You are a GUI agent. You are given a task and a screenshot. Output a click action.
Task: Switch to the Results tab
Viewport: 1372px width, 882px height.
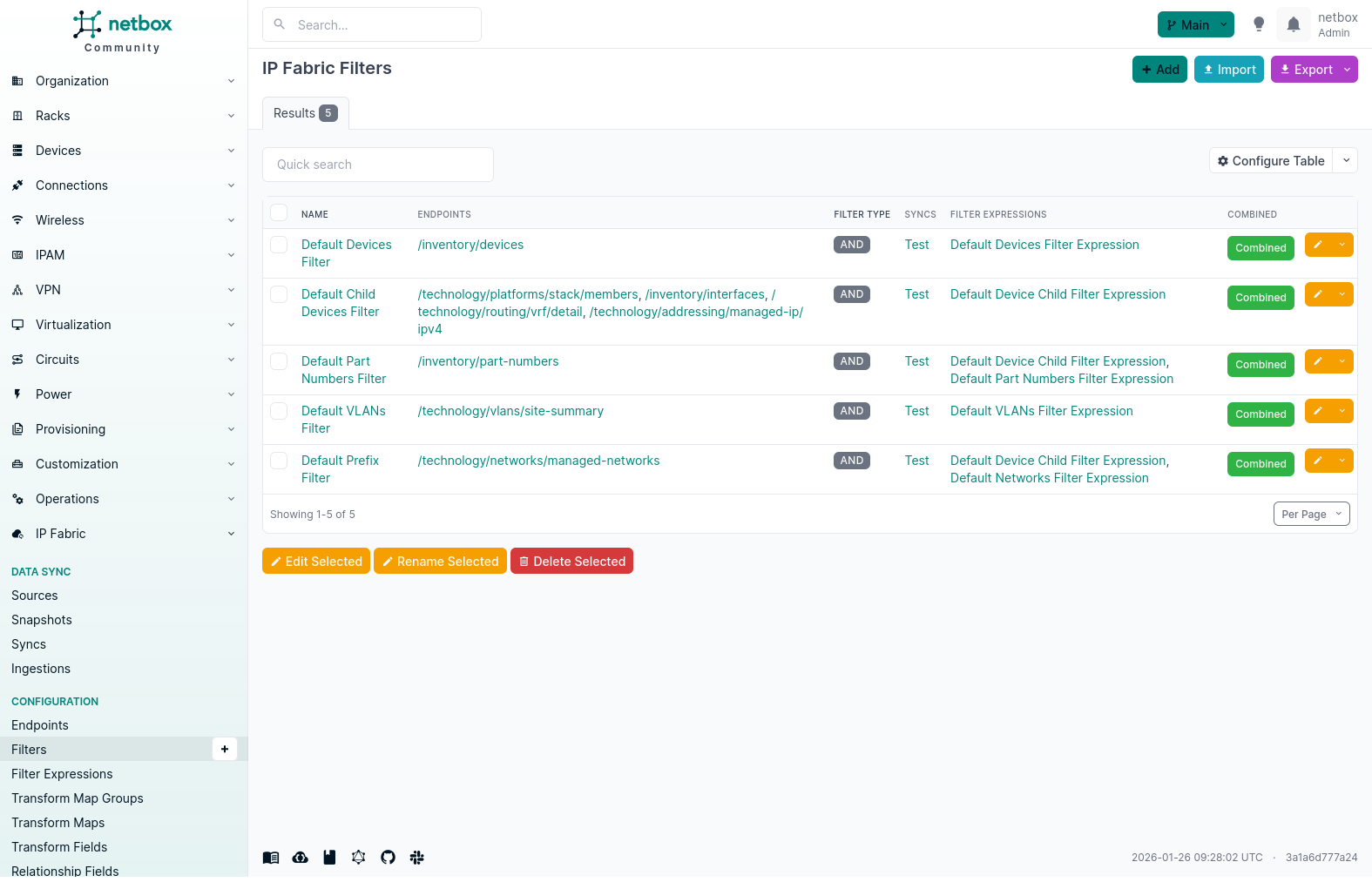(305, 113)
